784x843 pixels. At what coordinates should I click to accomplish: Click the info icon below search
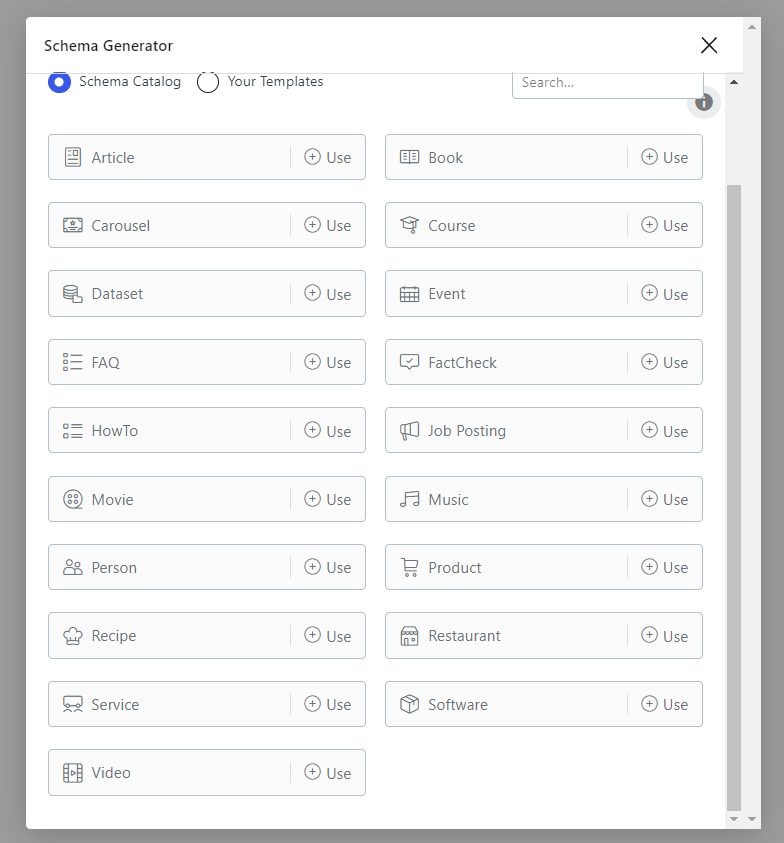(x=703, y=102)
